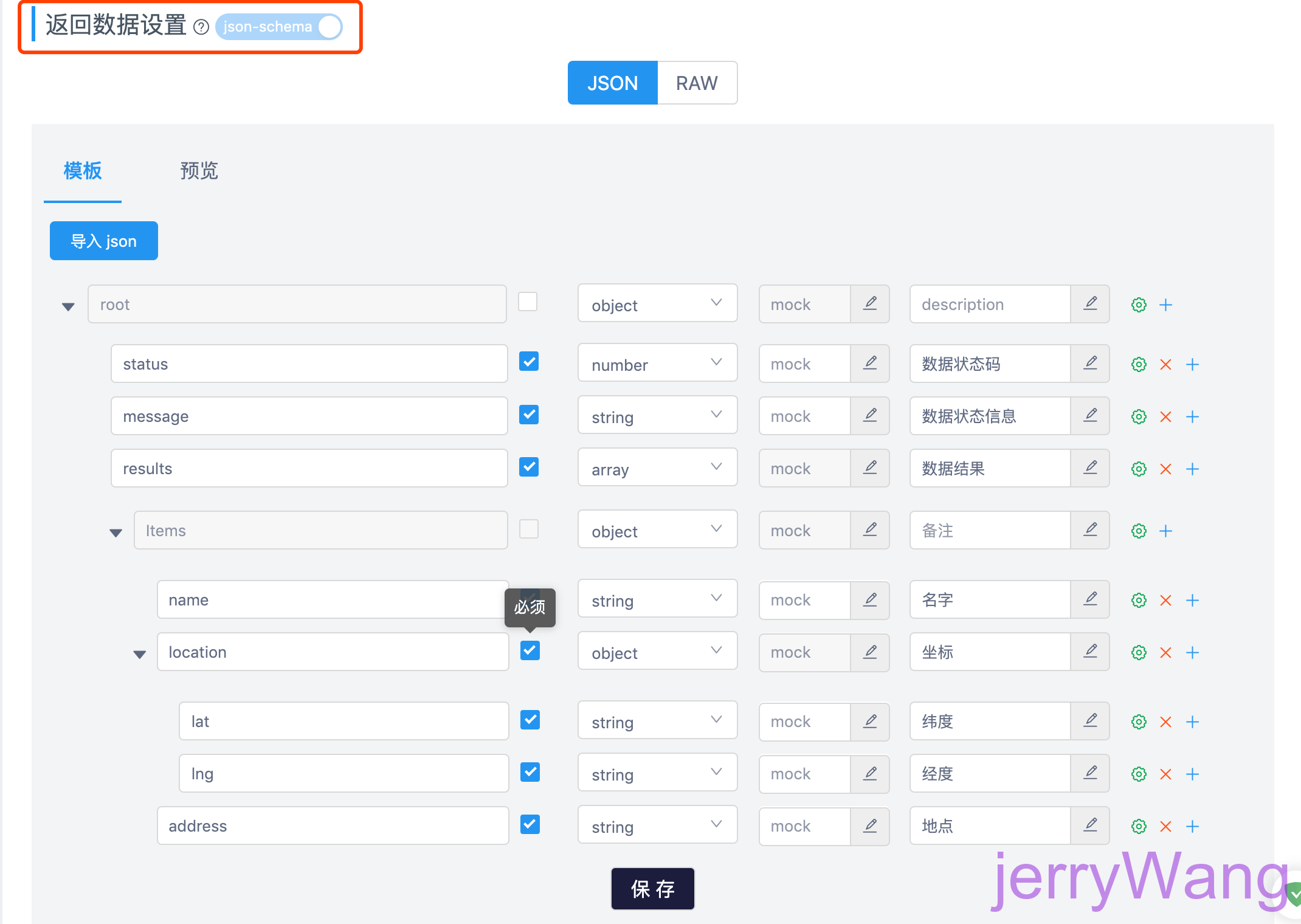Edit description pencil for location row

pos(1090,652)
